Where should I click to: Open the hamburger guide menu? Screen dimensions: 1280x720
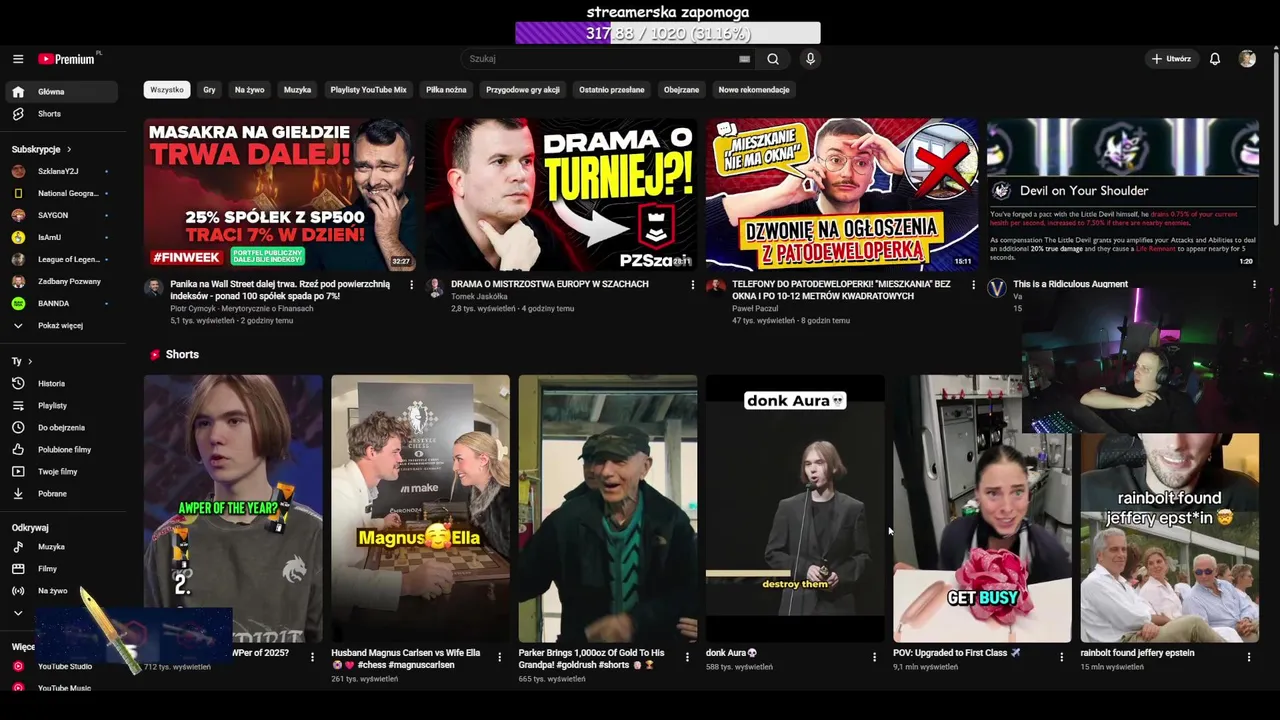(x=18, y=59)
